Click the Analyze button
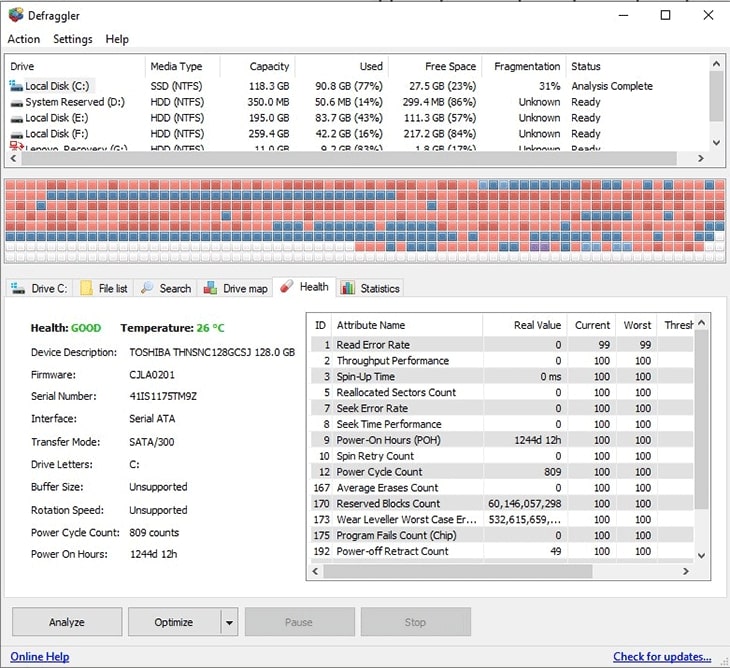Image resolution: width=730 pixels, height=668 pixels. coord(67,622)
